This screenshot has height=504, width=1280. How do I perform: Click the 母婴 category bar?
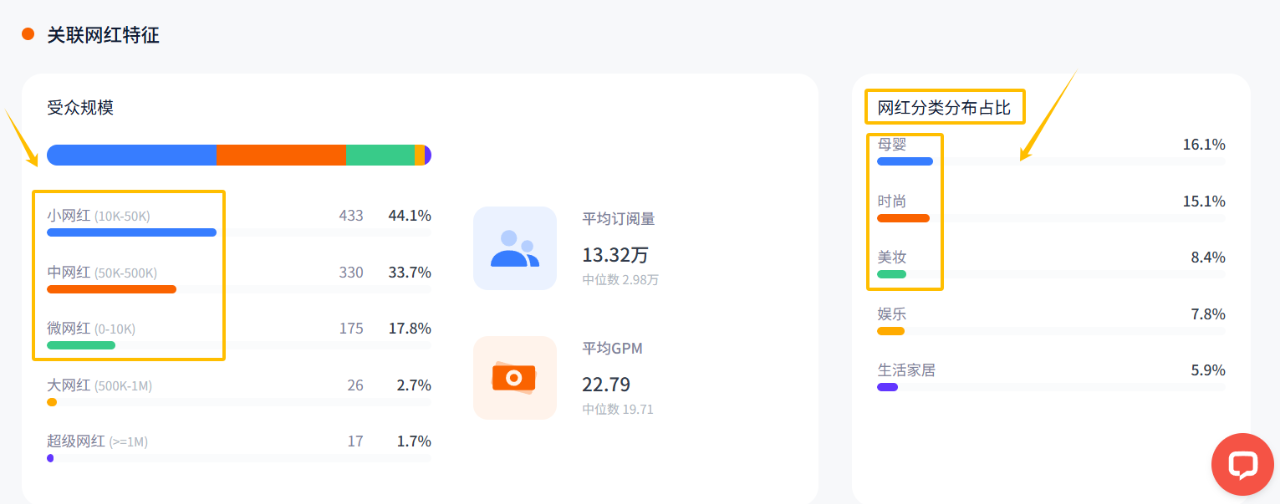click(905, 161)
